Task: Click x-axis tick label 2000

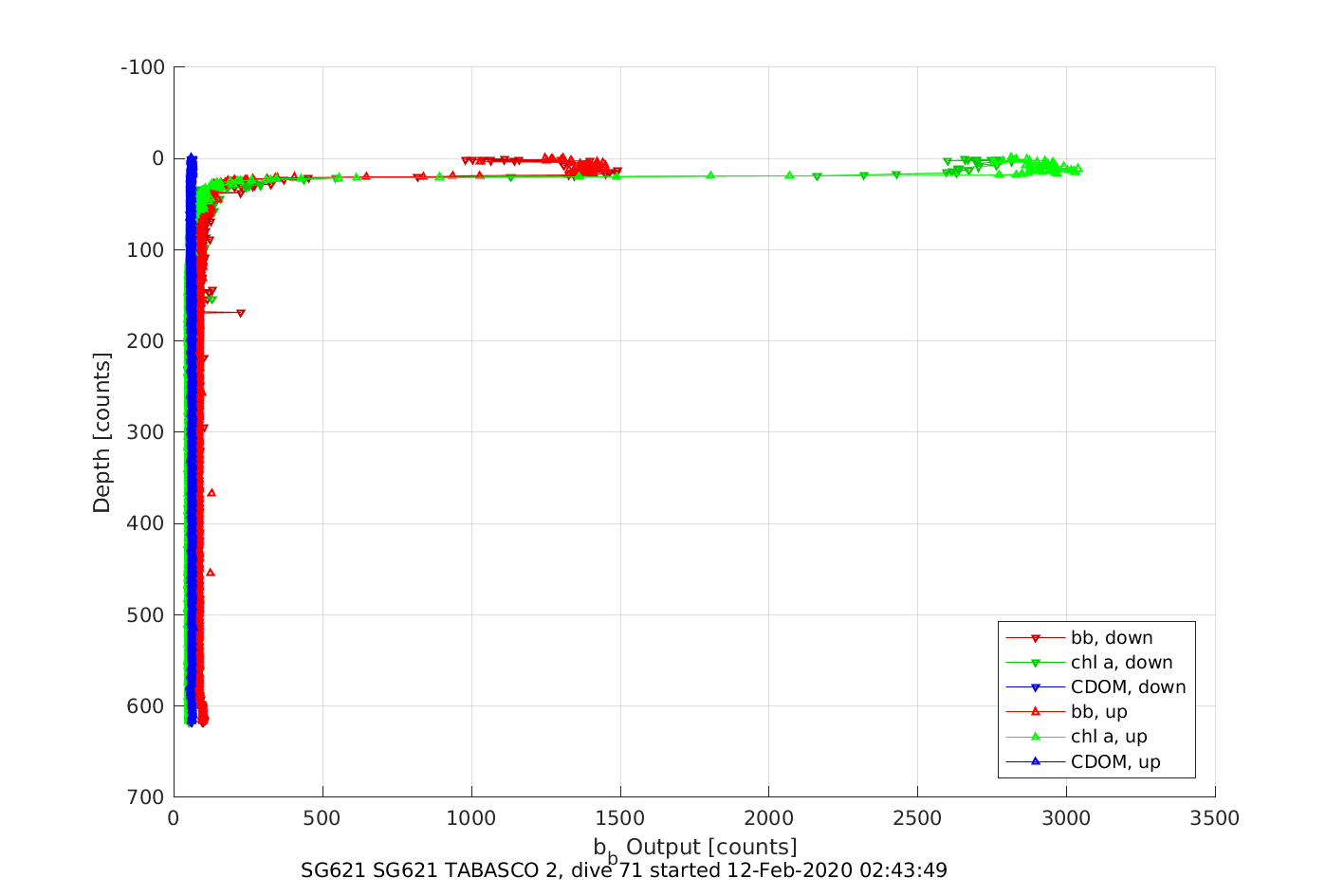Action: point(769,818)
